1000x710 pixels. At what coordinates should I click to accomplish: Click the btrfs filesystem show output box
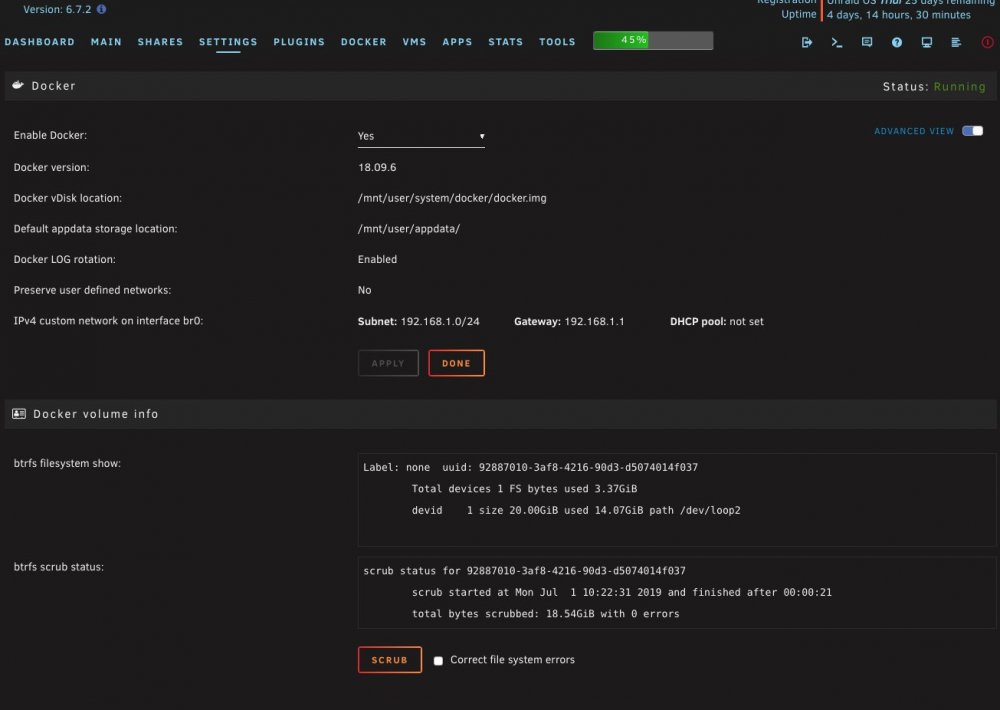(677, 499)
